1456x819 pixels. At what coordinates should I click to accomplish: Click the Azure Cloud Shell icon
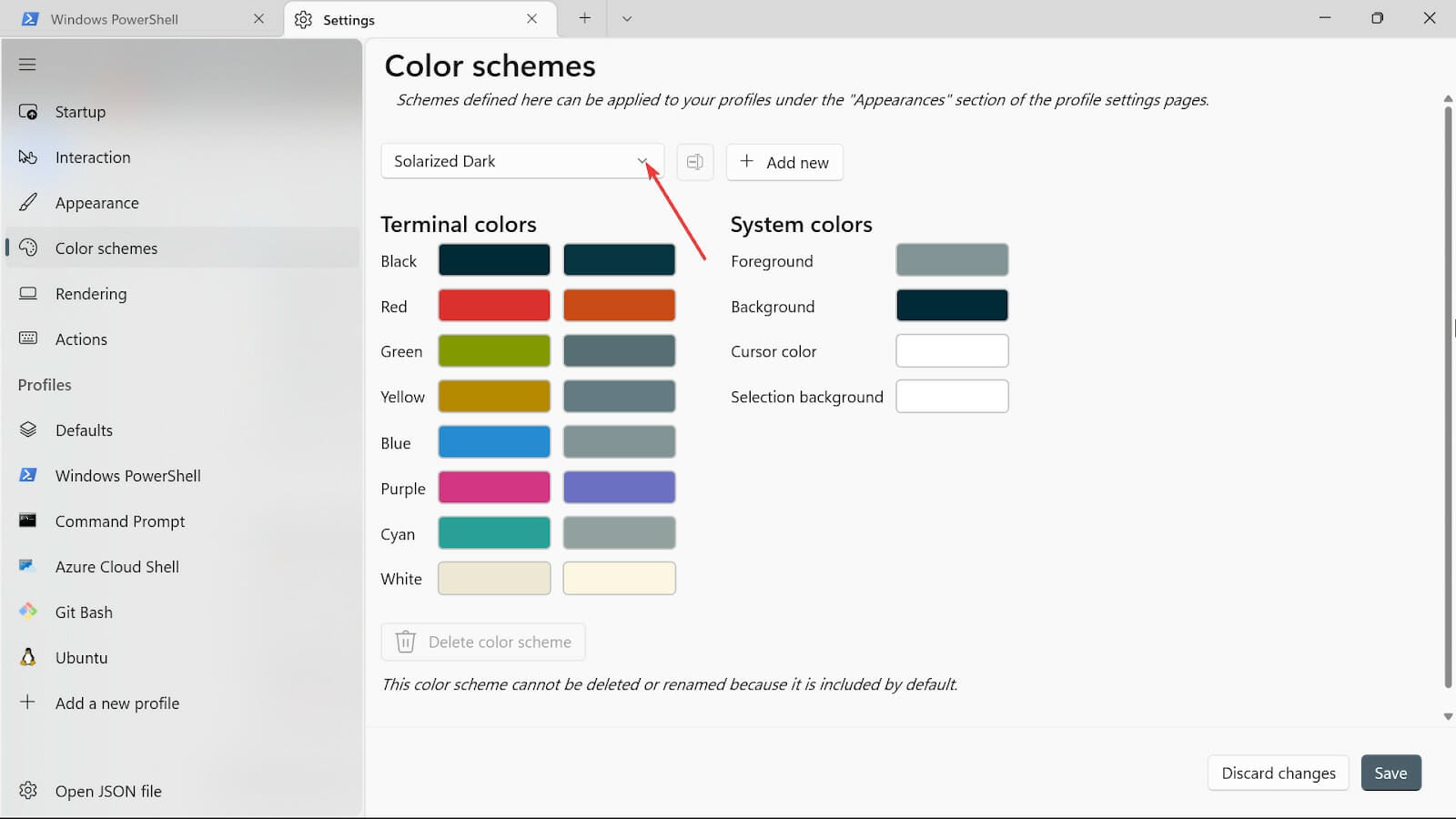(28, 566)
